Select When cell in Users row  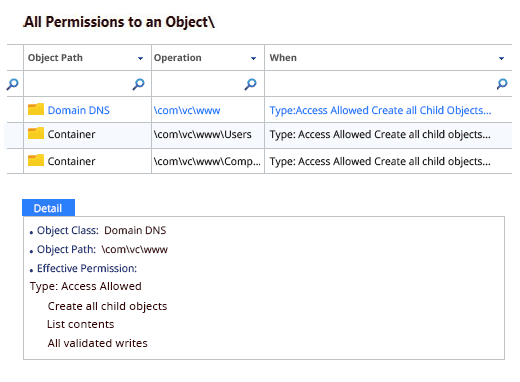(388, 135)
